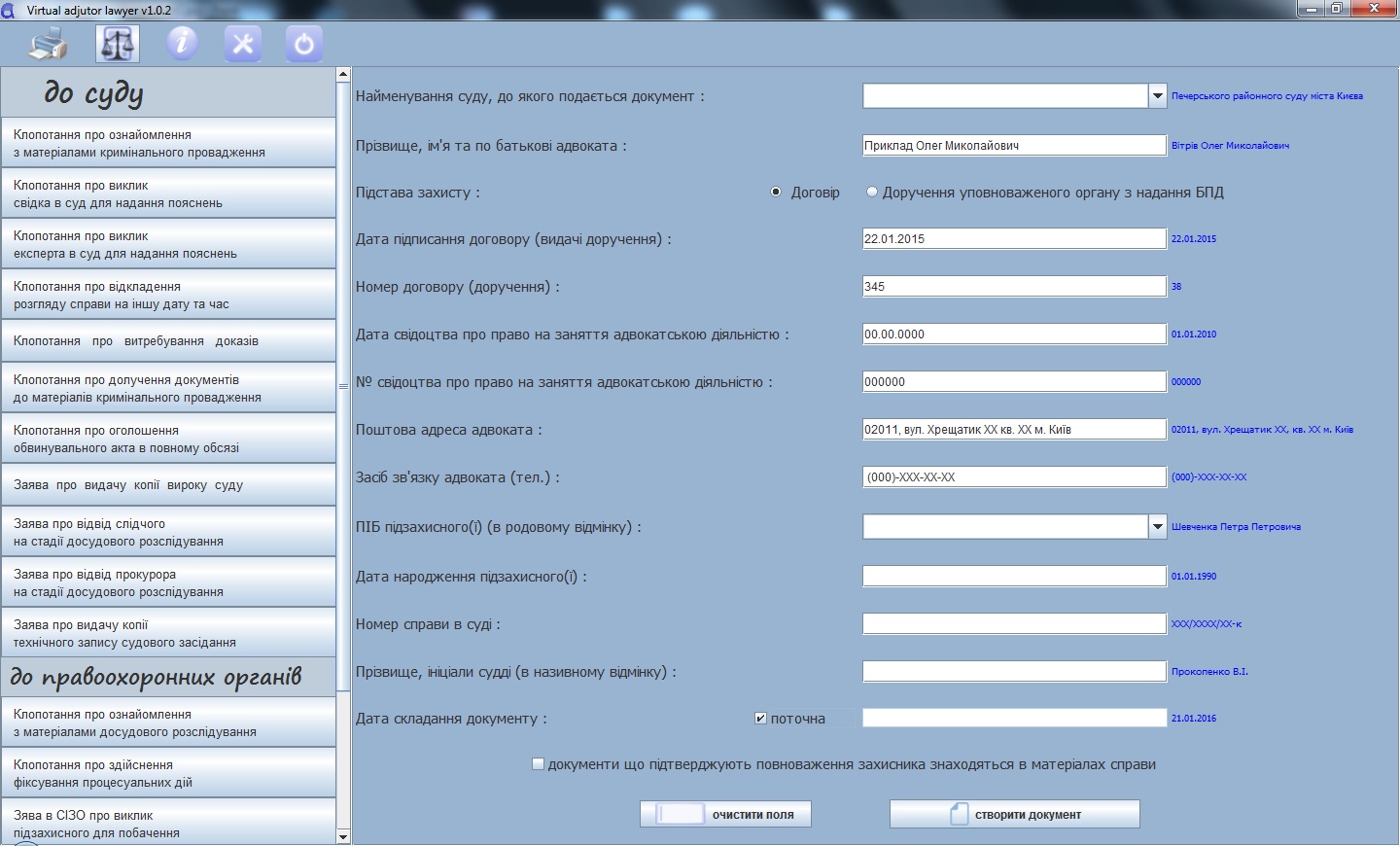Click the court case number field
Viewport: 1400px width, 846px height.
[1014, 624]
